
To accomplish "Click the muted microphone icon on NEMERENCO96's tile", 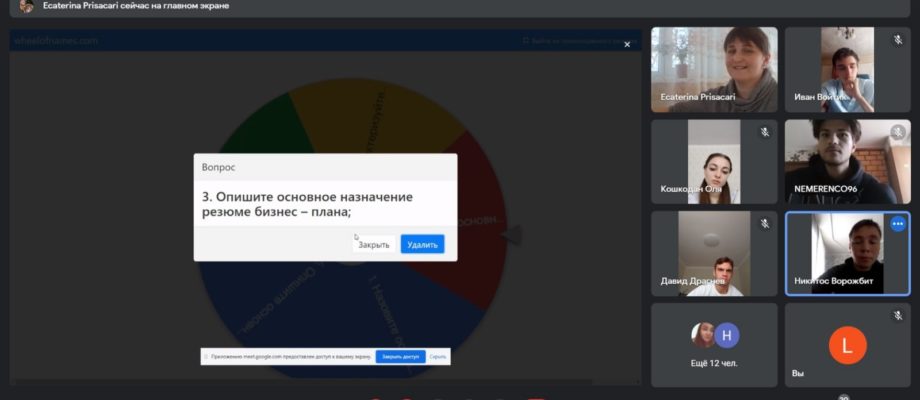I will click(x=898, y=132).
